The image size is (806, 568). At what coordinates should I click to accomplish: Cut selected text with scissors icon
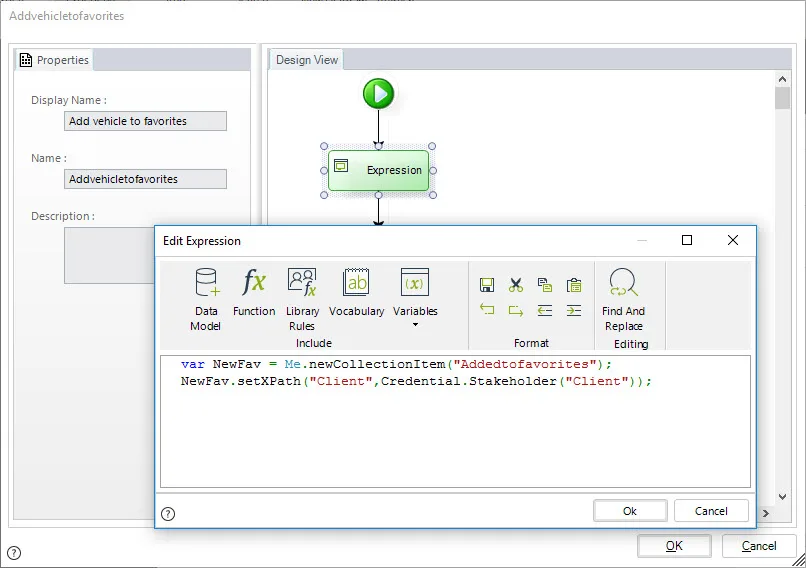516,285
